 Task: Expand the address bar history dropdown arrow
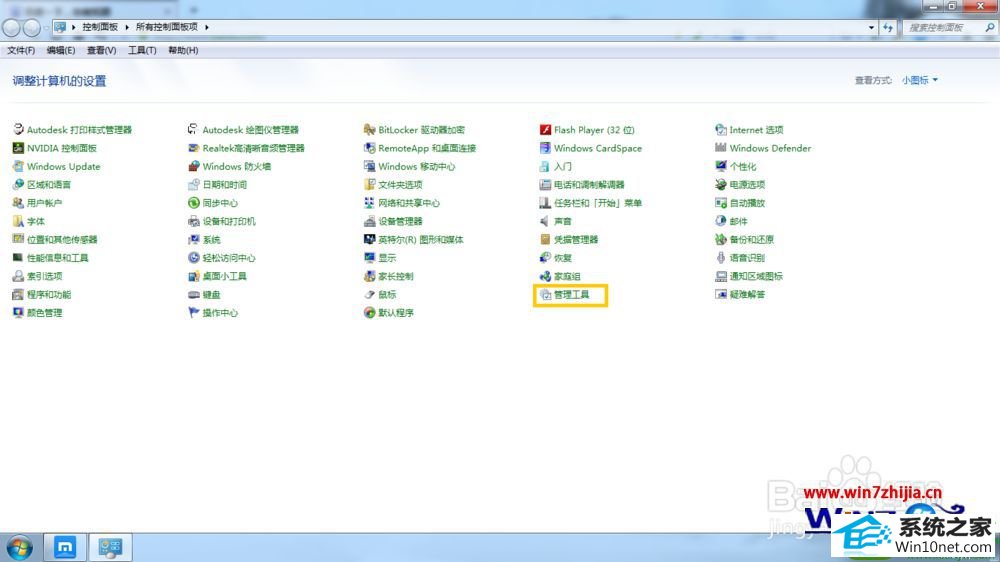tap(871, 27)
